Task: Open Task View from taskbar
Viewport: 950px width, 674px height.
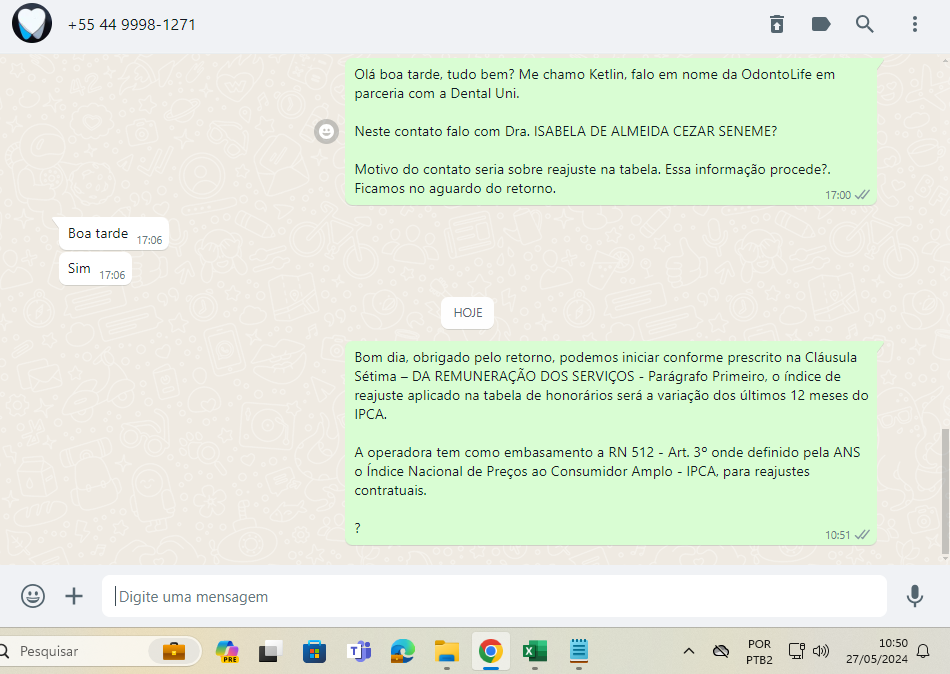Action: coord(270,651)
